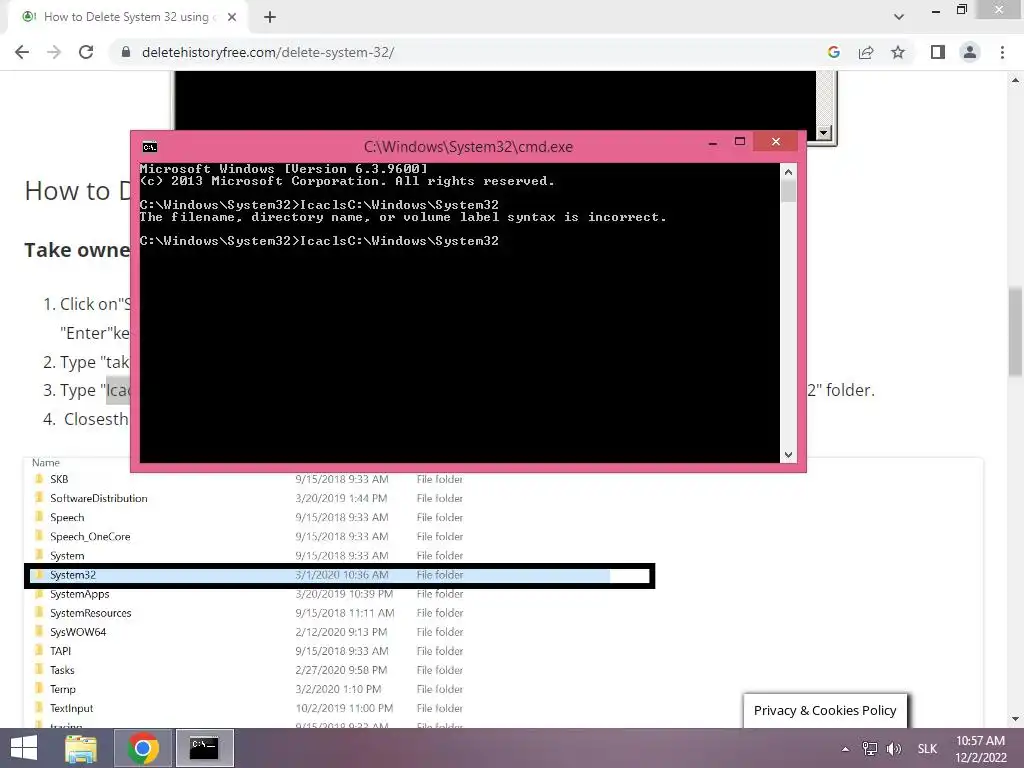Close the cmd.exe window

pos(776,141)
